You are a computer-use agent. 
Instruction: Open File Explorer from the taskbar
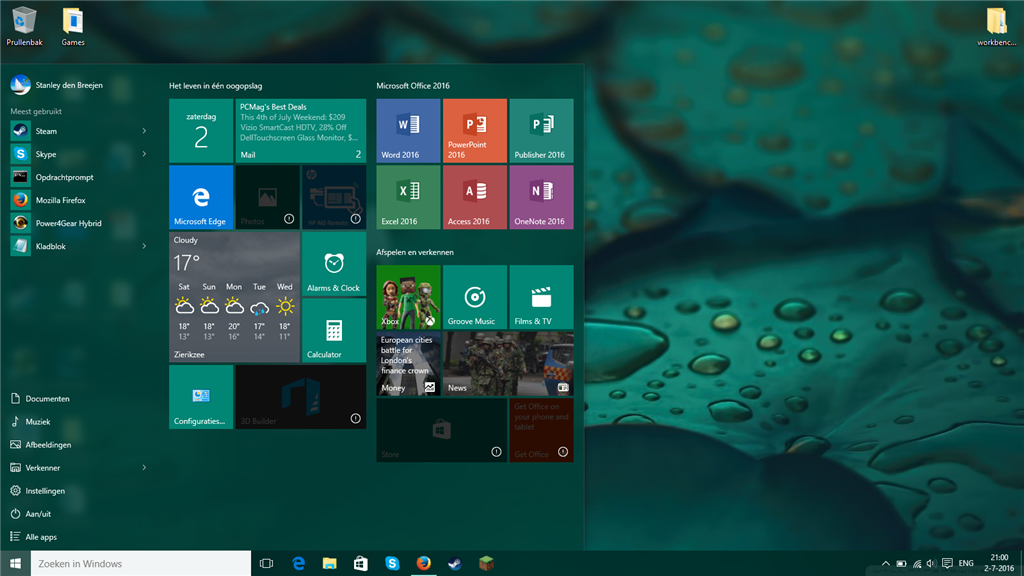(x=330, y=563)
